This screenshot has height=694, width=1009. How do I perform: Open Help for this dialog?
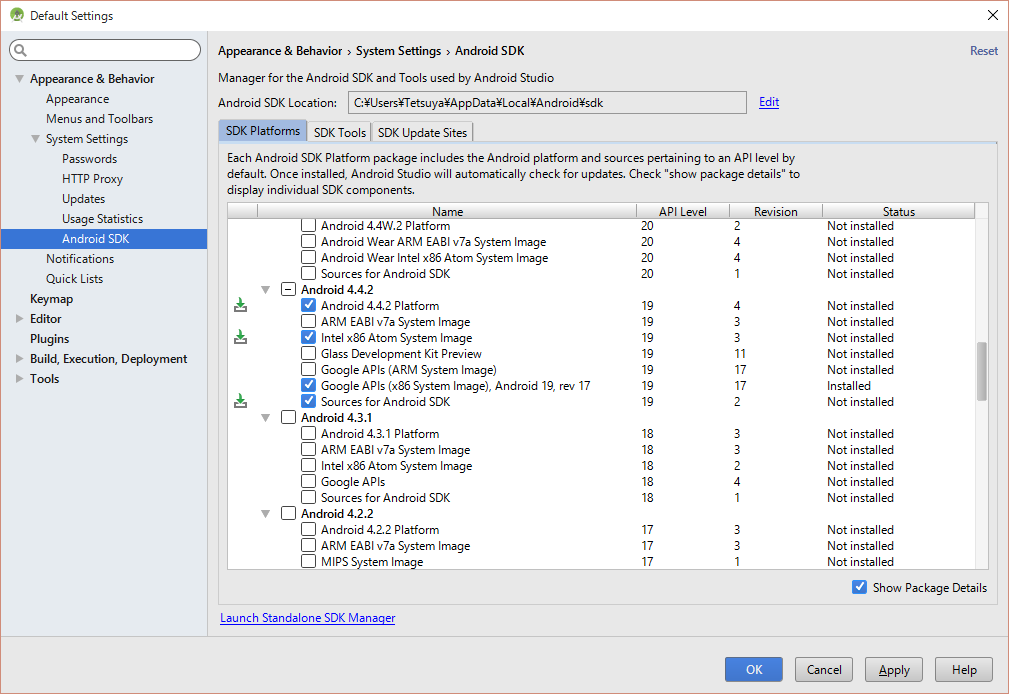pyautogui.click(x=964, y=670)
